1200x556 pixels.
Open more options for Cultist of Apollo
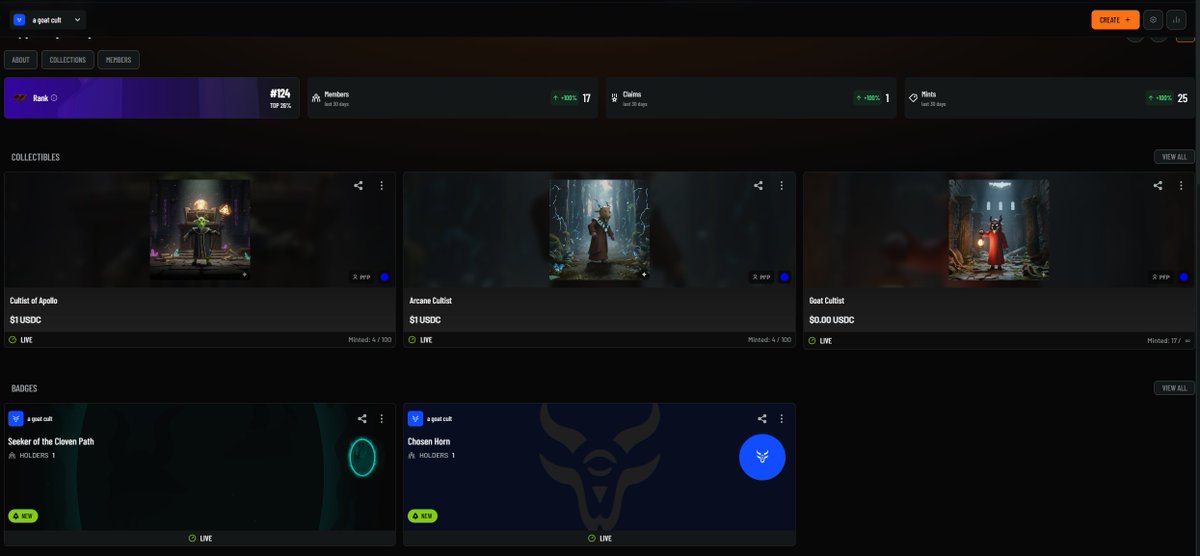tap(381, 186)
